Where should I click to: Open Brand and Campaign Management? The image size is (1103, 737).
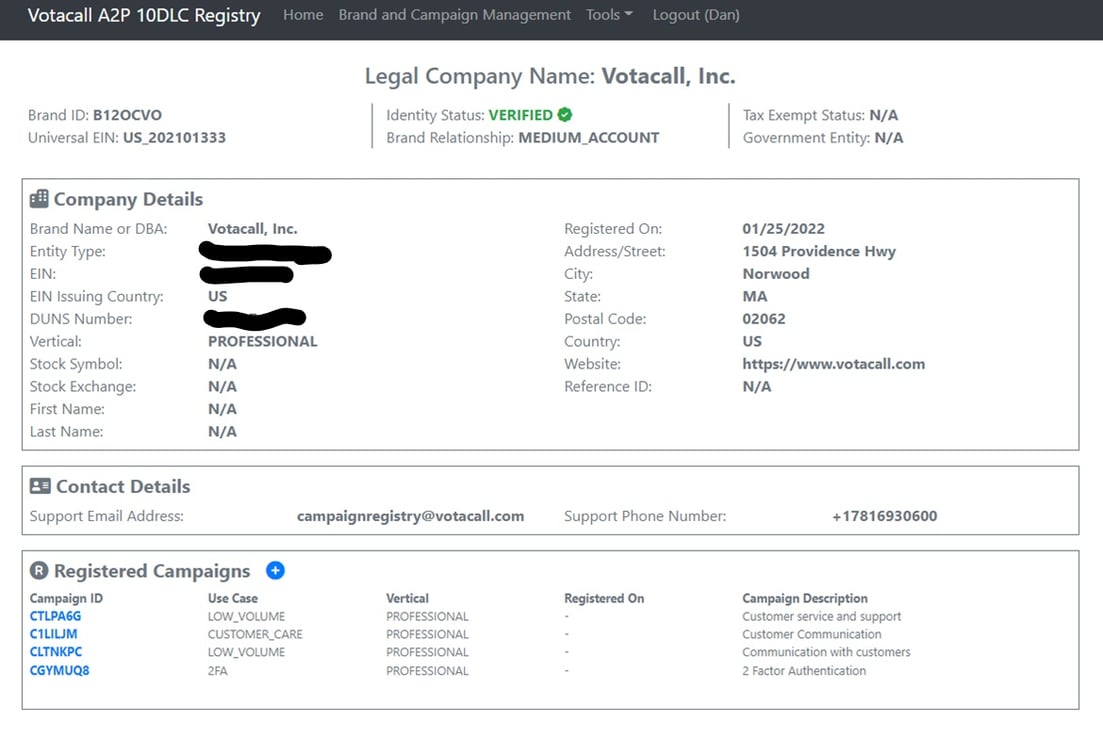point(454,15)
